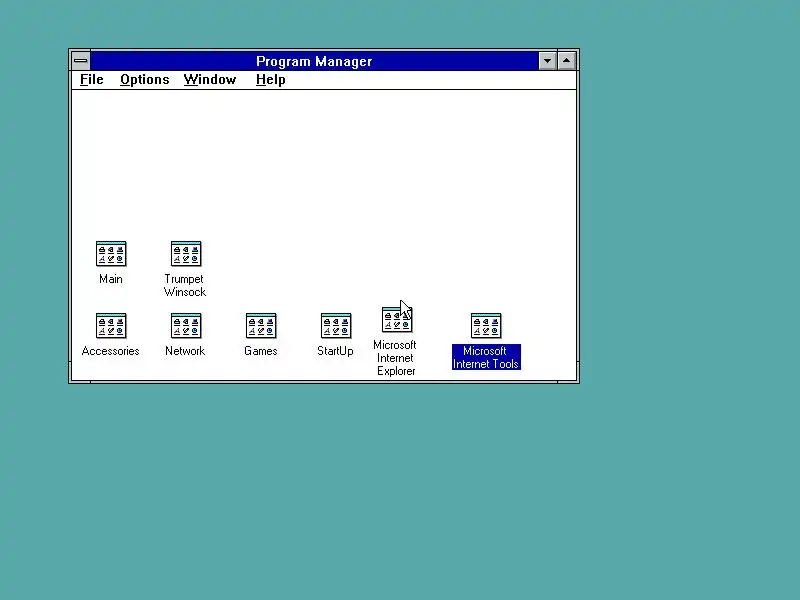Maximize Program Manager with the up arrow
Image resolution: width=800 pixels, height=600 pixels.
566,61
